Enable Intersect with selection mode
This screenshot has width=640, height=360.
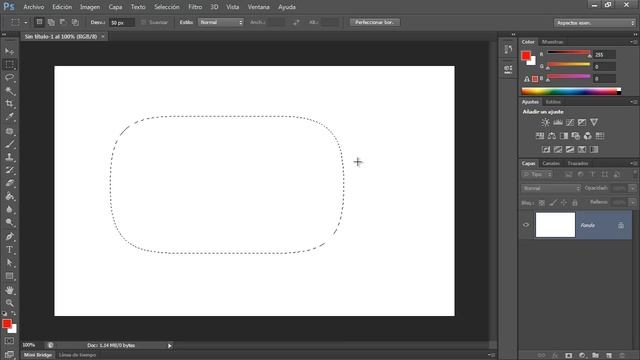[x=75, y=22]
